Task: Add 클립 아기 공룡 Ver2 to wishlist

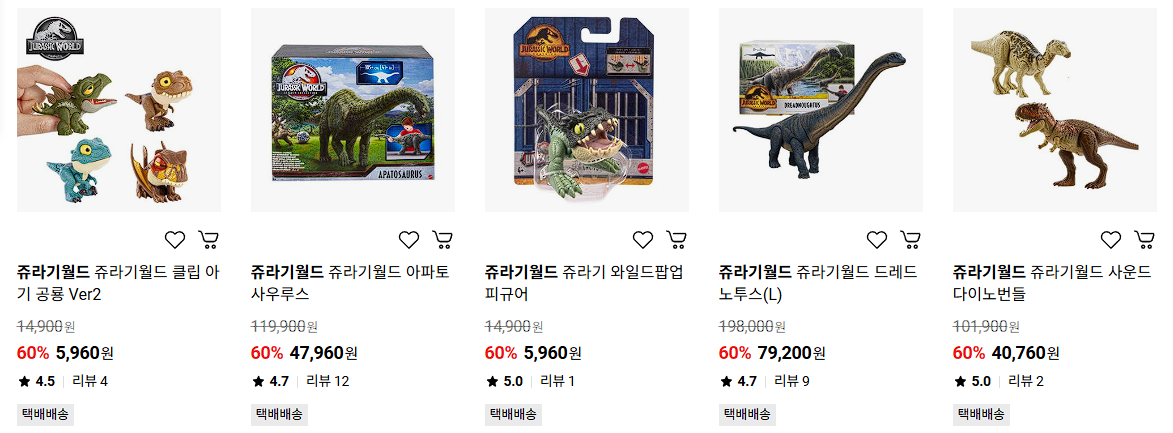Action: tap(174, 239)
